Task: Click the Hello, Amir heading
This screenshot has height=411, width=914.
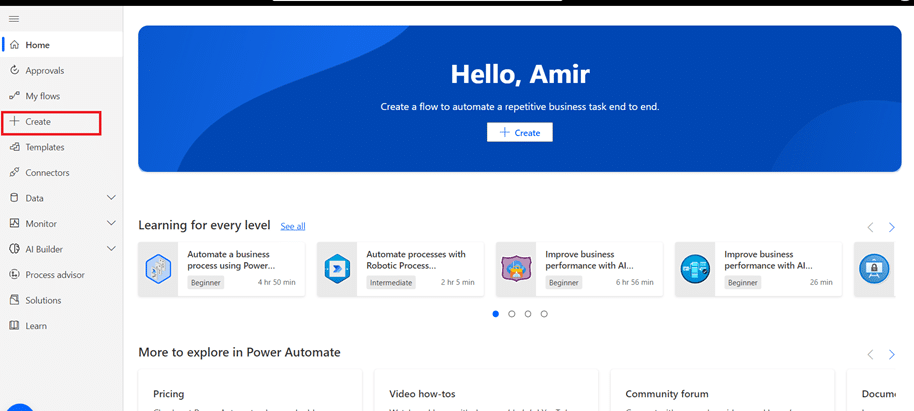Action: [520, 74]
